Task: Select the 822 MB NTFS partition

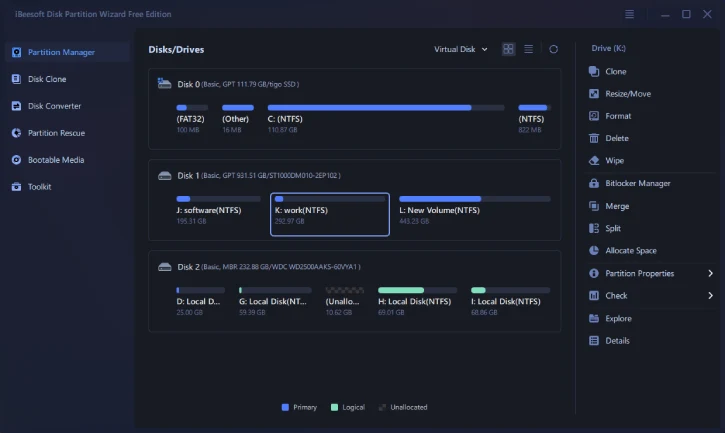Action: [534, 119]
